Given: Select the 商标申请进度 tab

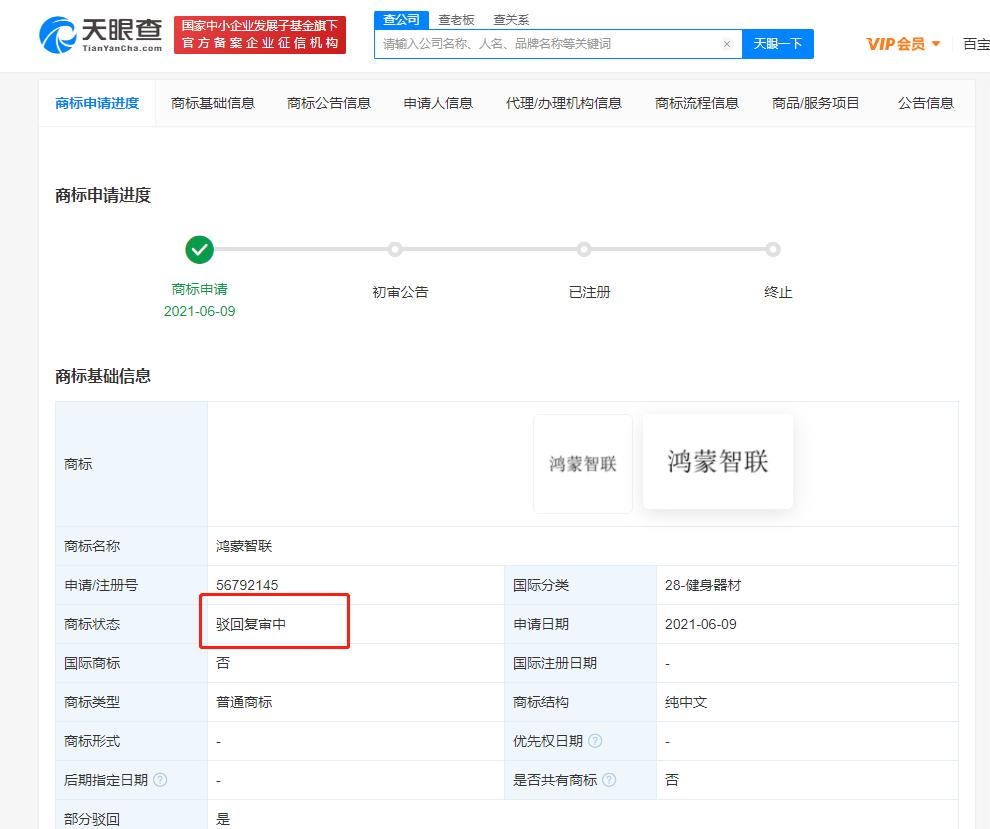Looking at the screenshot, I should click(97, 103).
